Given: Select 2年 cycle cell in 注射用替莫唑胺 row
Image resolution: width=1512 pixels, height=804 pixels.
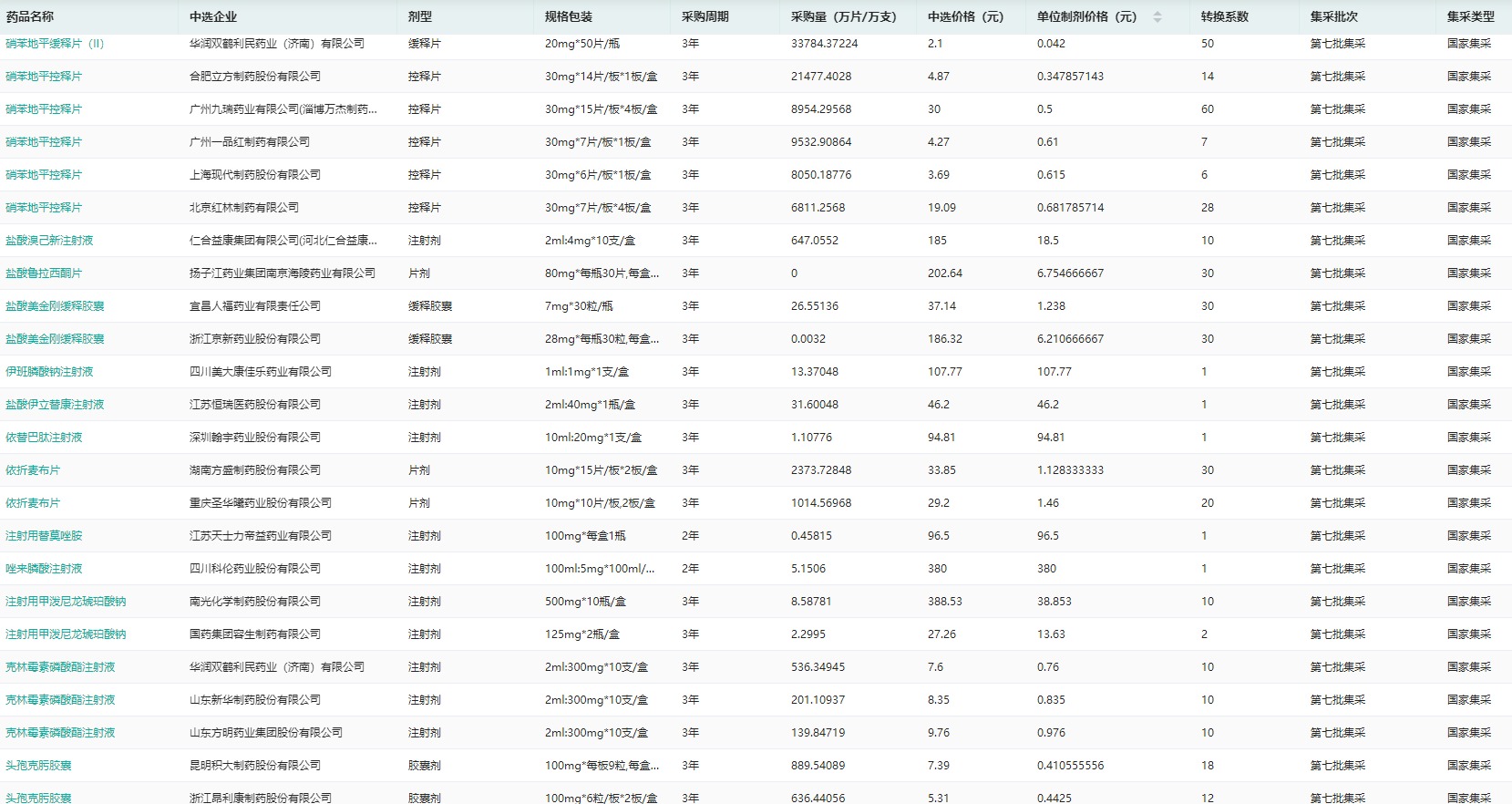Looking at the screenshot, I should coord(690,536).
